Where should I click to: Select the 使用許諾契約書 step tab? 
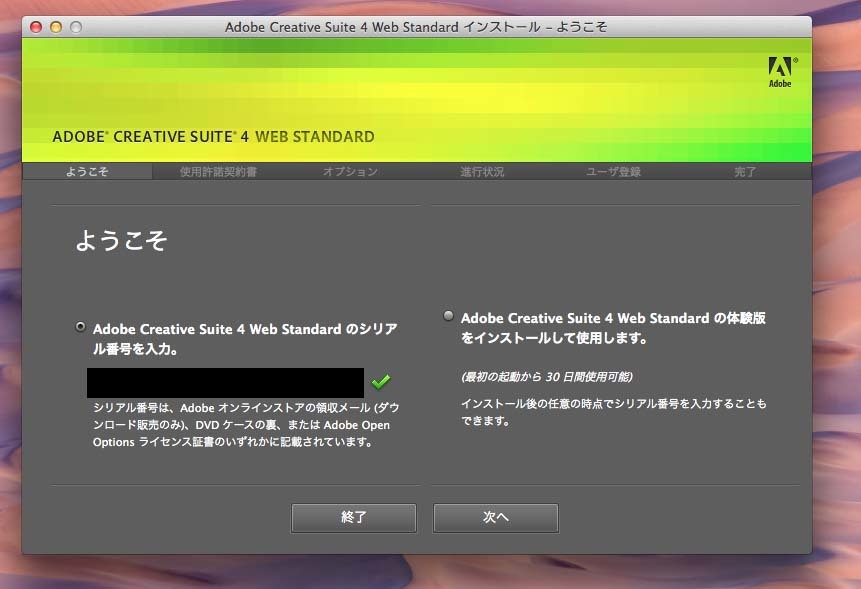click(218, 172)
